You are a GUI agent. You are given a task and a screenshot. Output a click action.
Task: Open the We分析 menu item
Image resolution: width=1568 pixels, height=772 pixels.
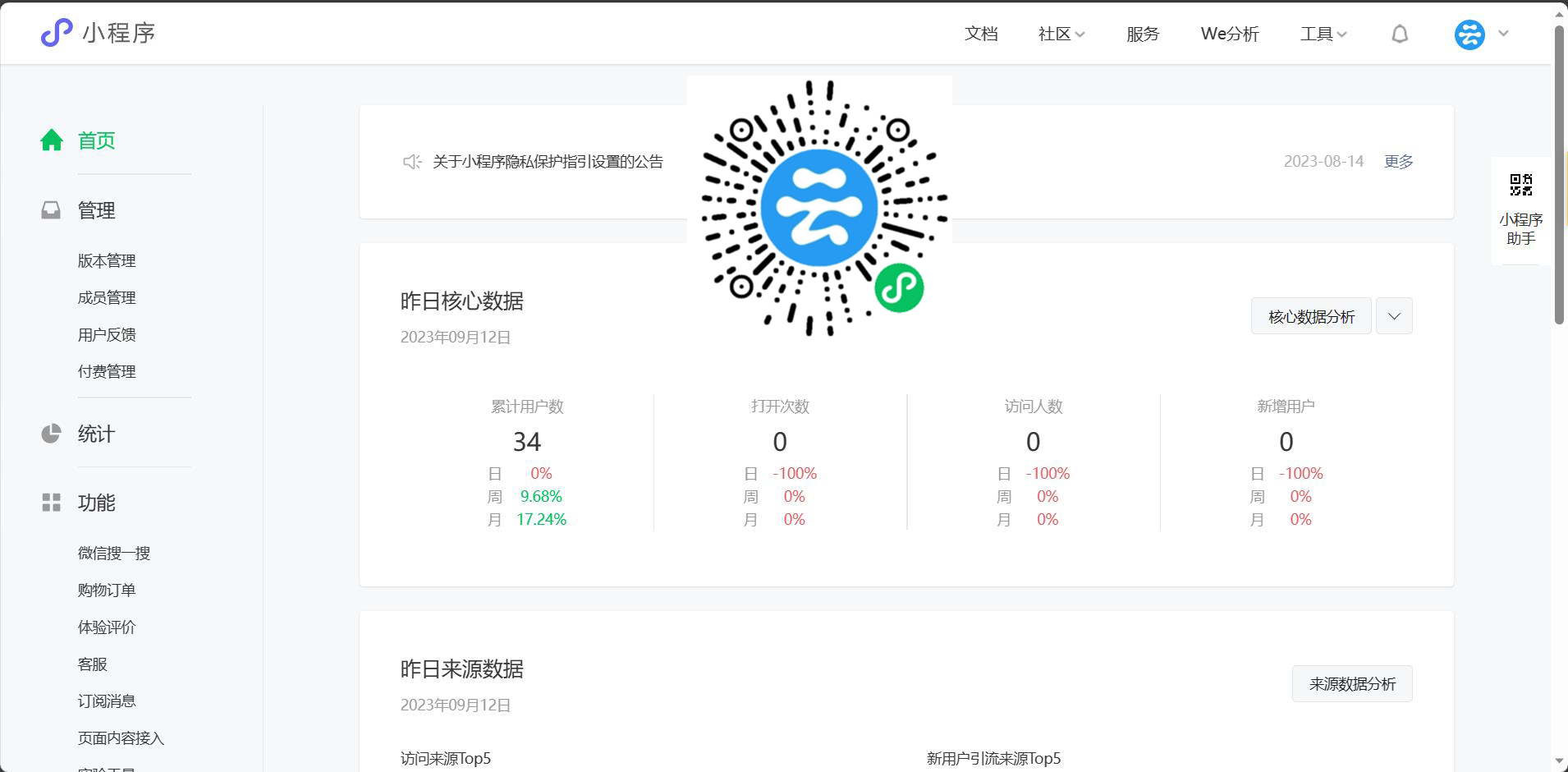point(1230,34)
